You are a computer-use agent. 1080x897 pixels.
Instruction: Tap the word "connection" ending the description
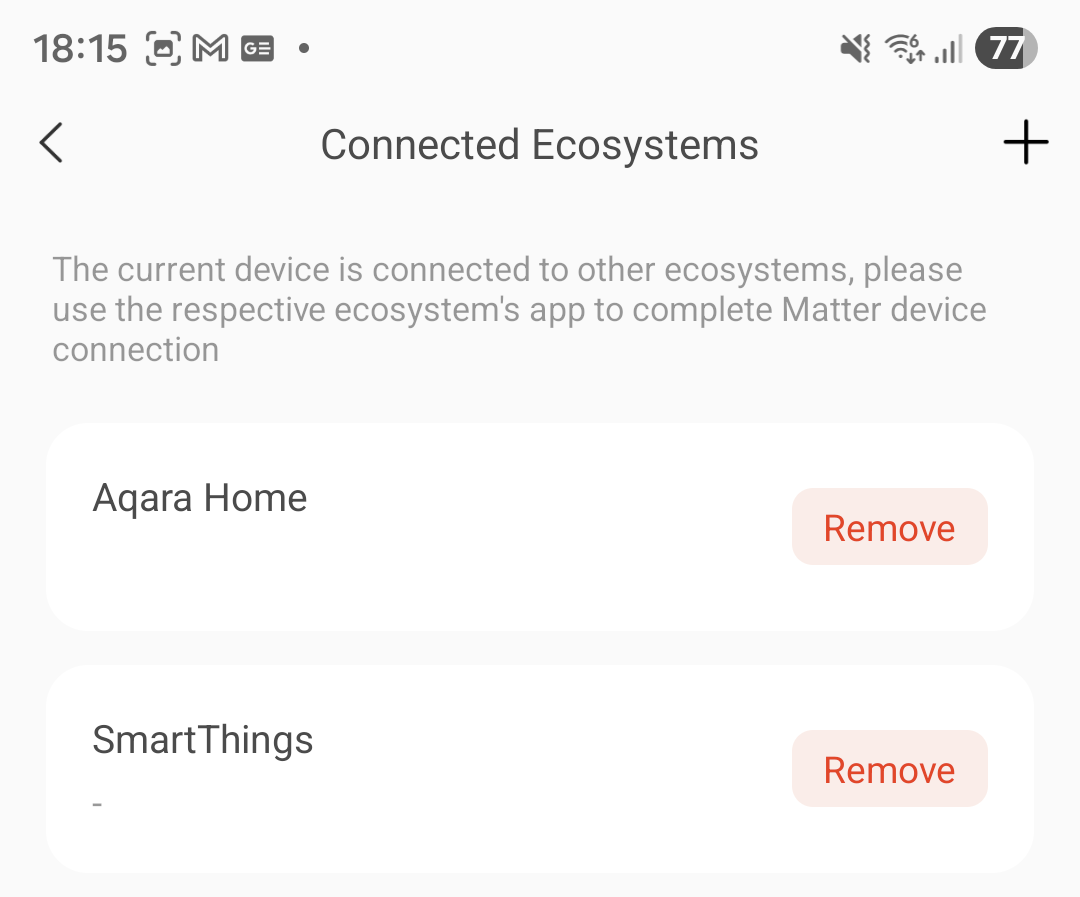click(x=136, y=350)
